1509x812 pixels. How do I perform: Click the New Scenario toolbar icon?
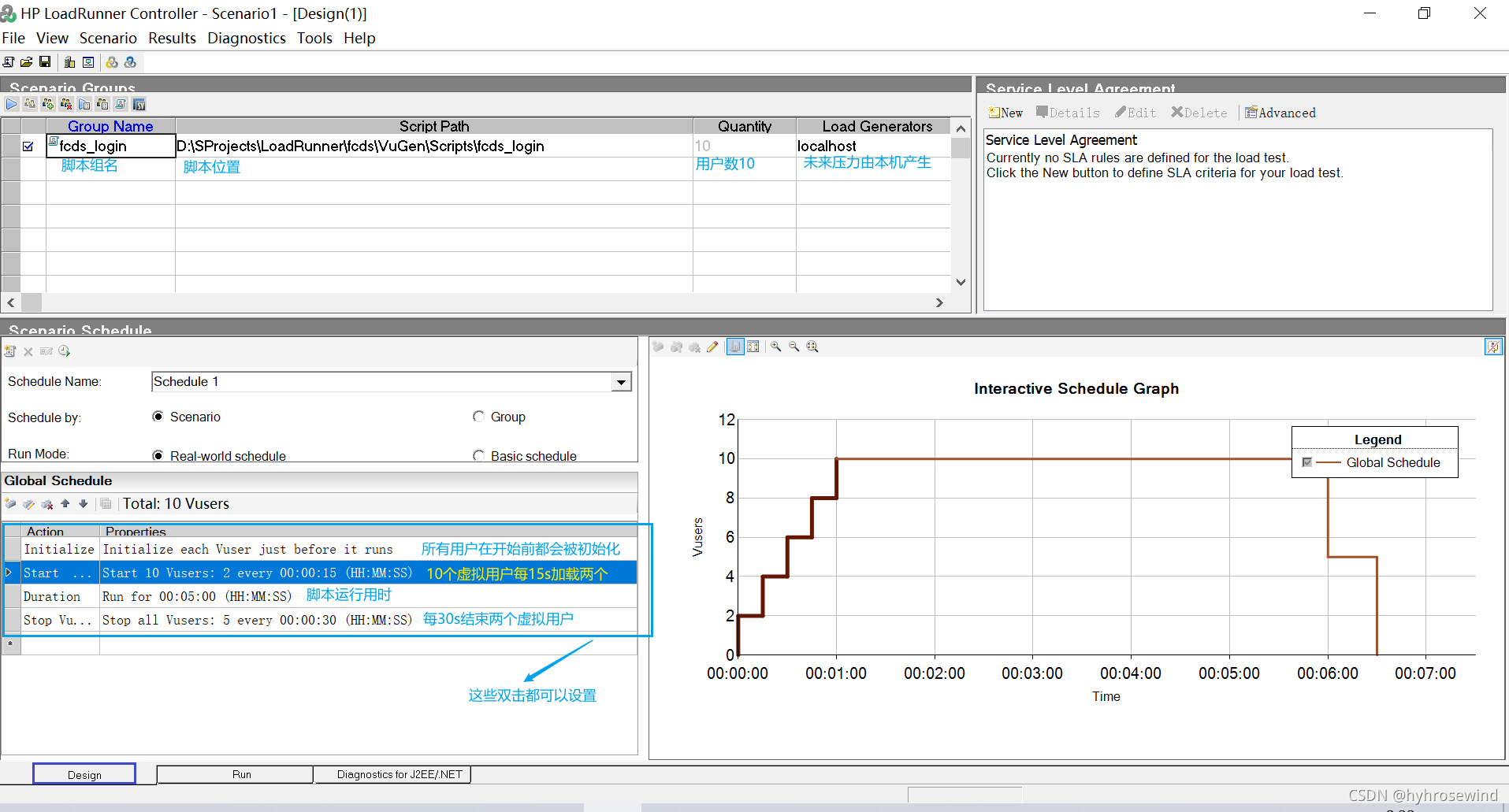(9, 62)
